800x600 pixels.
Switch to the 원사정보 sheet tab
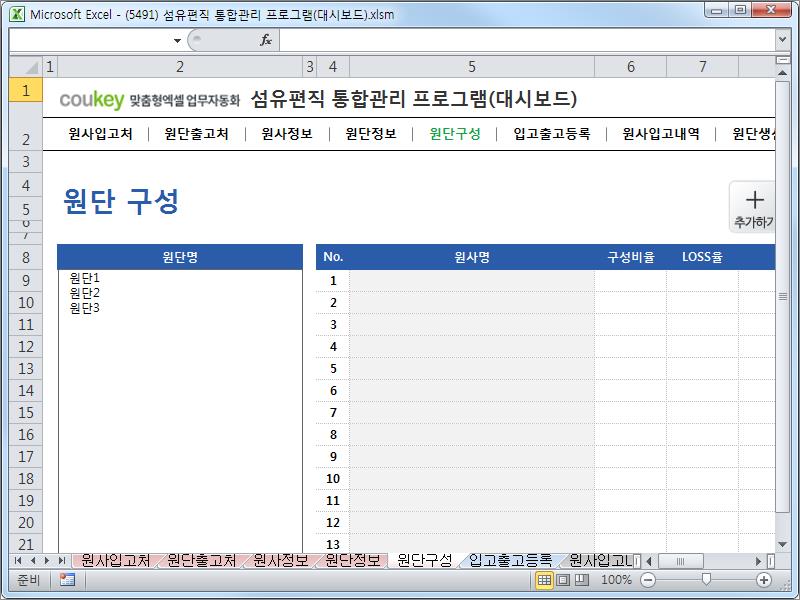coord(281,561)
